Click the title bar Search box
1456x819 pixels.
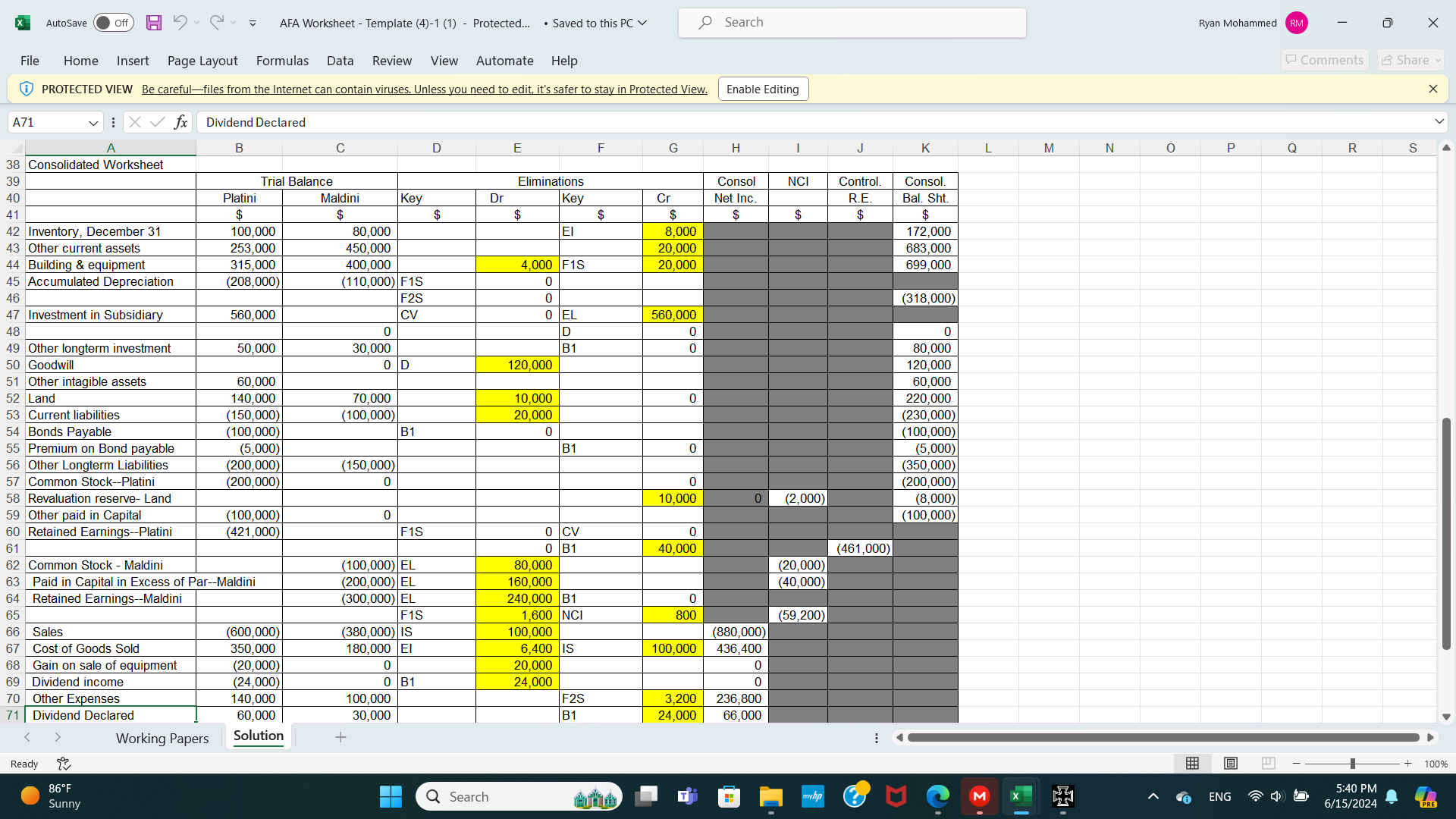click(x=852, y=23)
